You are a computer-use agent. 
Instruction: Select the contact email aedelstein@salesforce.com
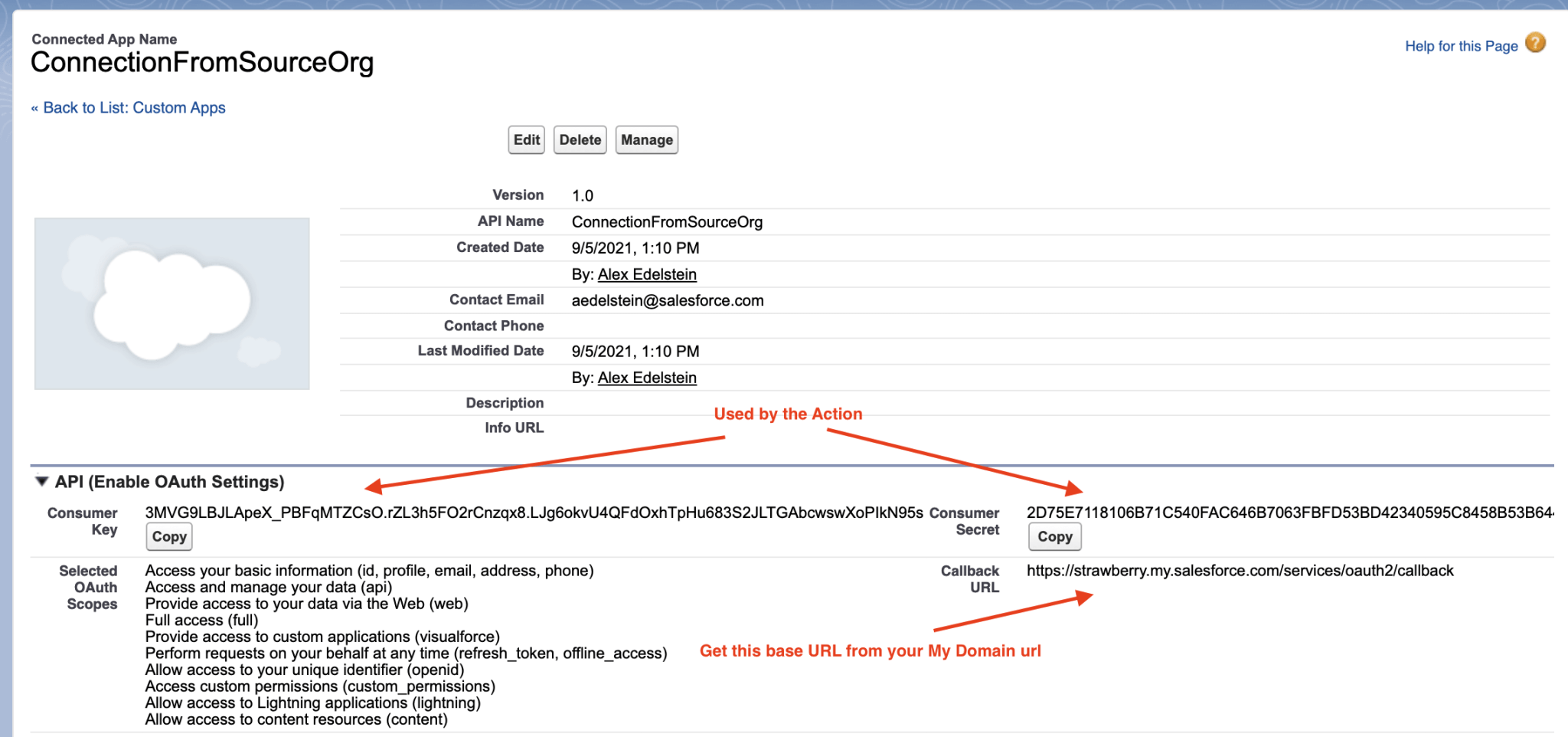667,300
